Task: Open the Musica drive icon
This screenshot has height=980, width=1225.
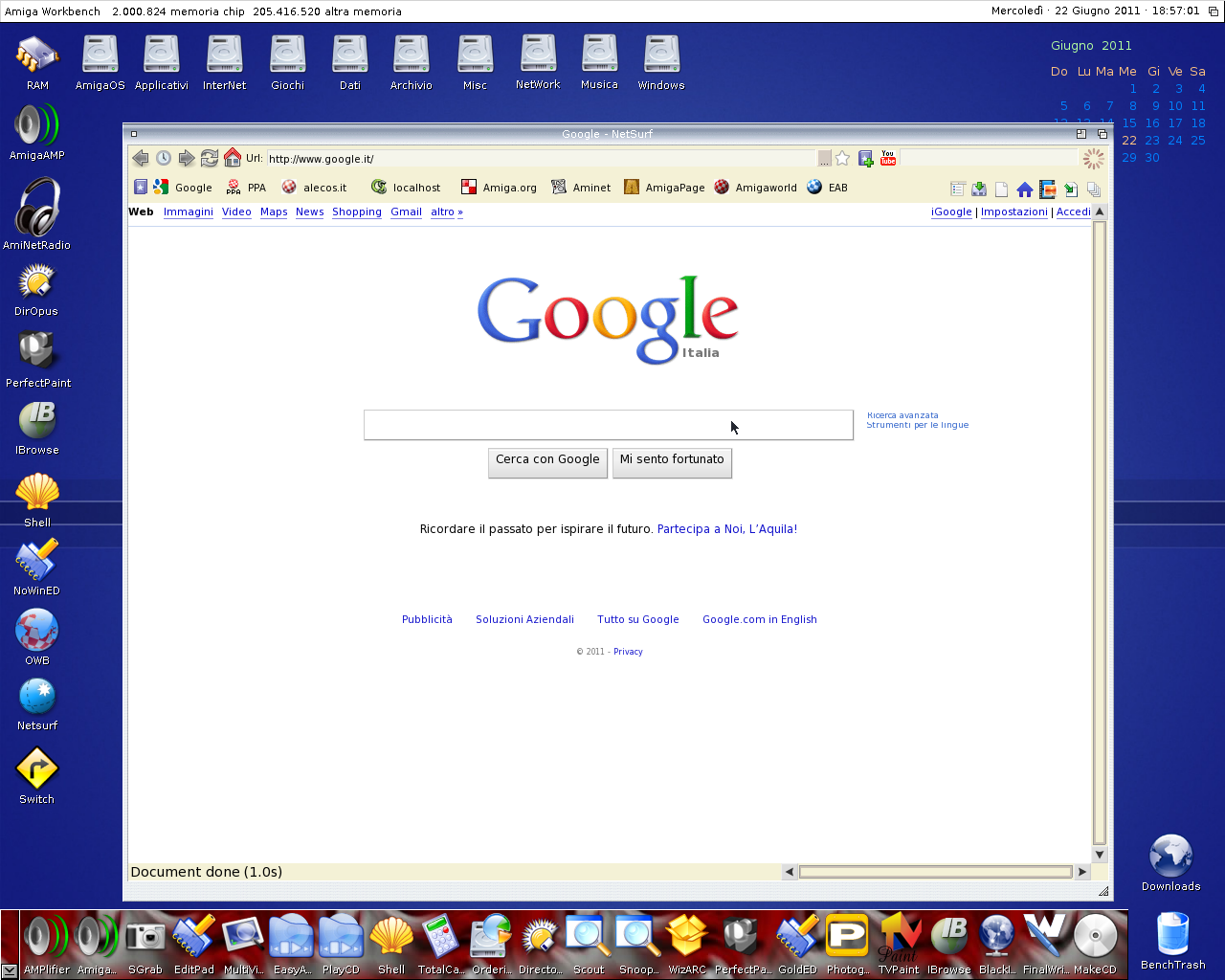Action: tap(599, 63)
